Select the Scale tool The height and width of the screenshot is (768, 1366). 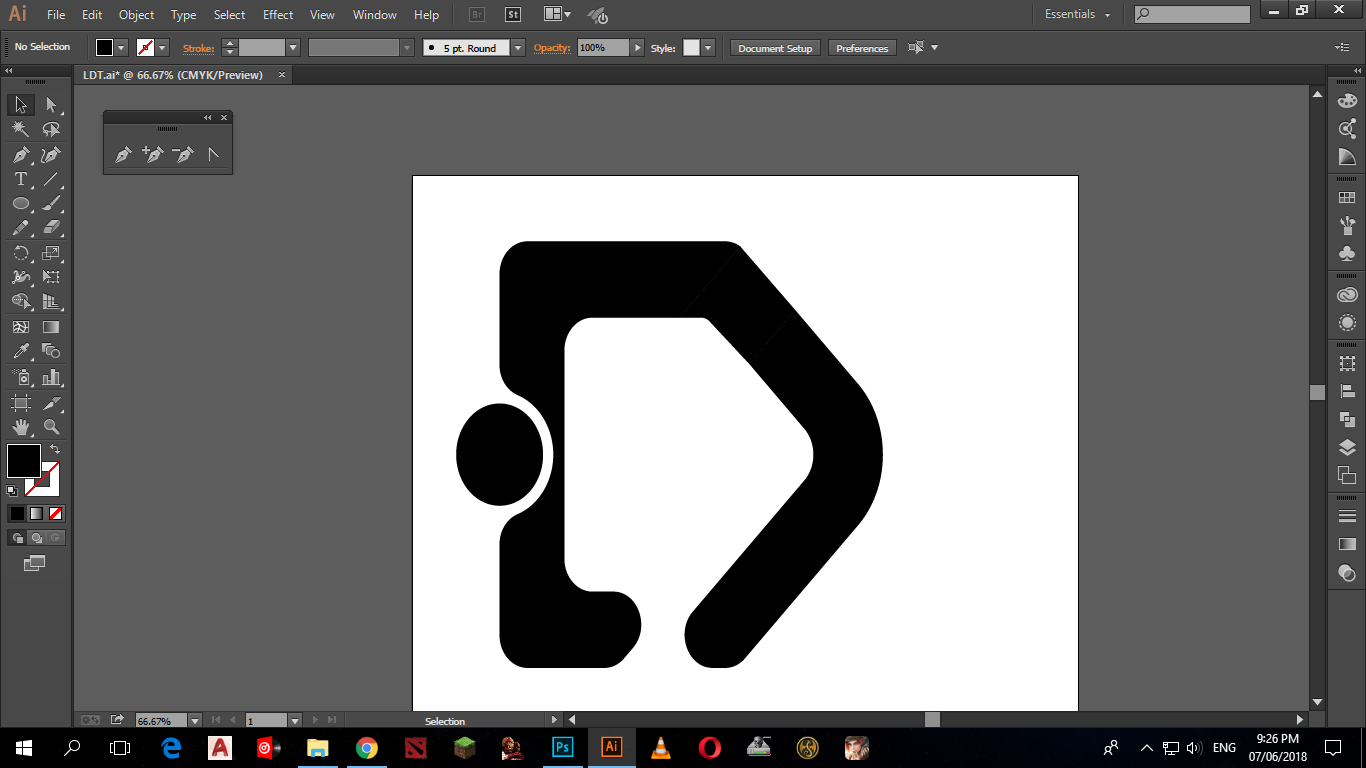tap(52, 253)
